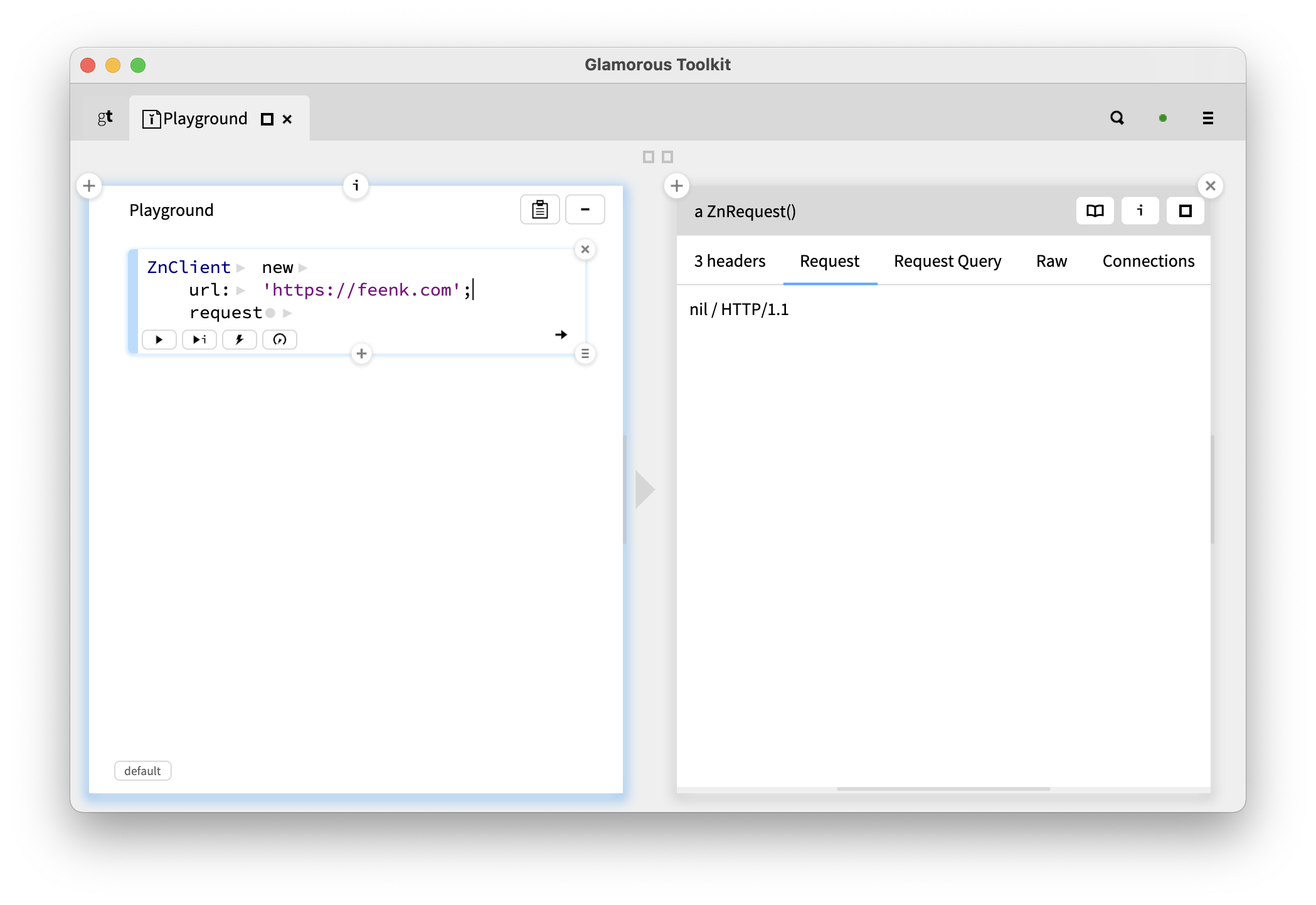Click the green status indicator dot
Screen dimensions: 1316x905
[x=1163, y=118]
